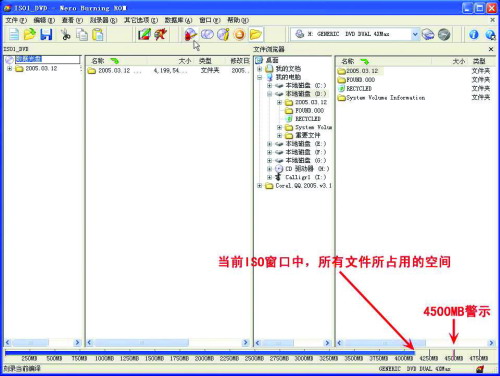
Task: Start burning with the burn disc icon
Action: pos(190,34)
